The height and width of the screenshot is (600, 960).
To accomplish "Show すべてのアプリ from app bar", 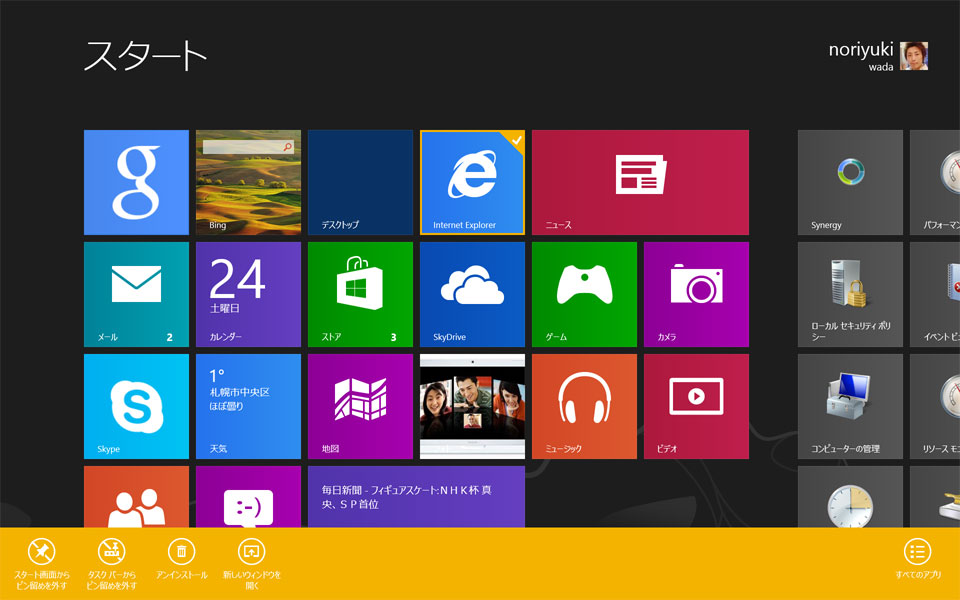I will click(918, 559).
